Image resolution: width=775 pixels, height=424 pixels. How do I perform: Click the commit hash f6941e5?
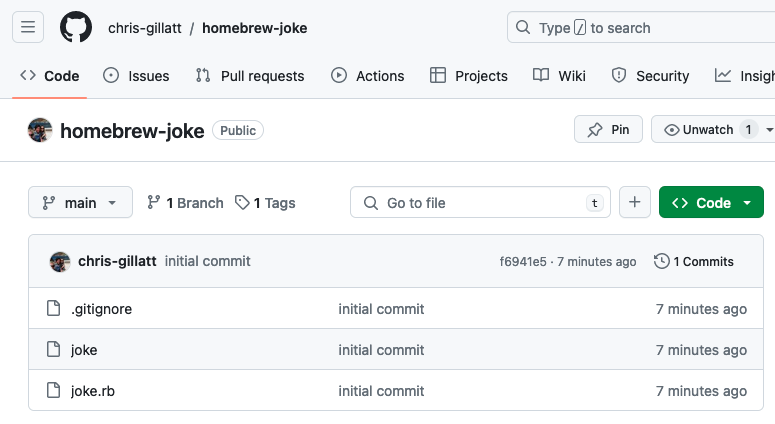pyautogui.click(x=523, y=262)
